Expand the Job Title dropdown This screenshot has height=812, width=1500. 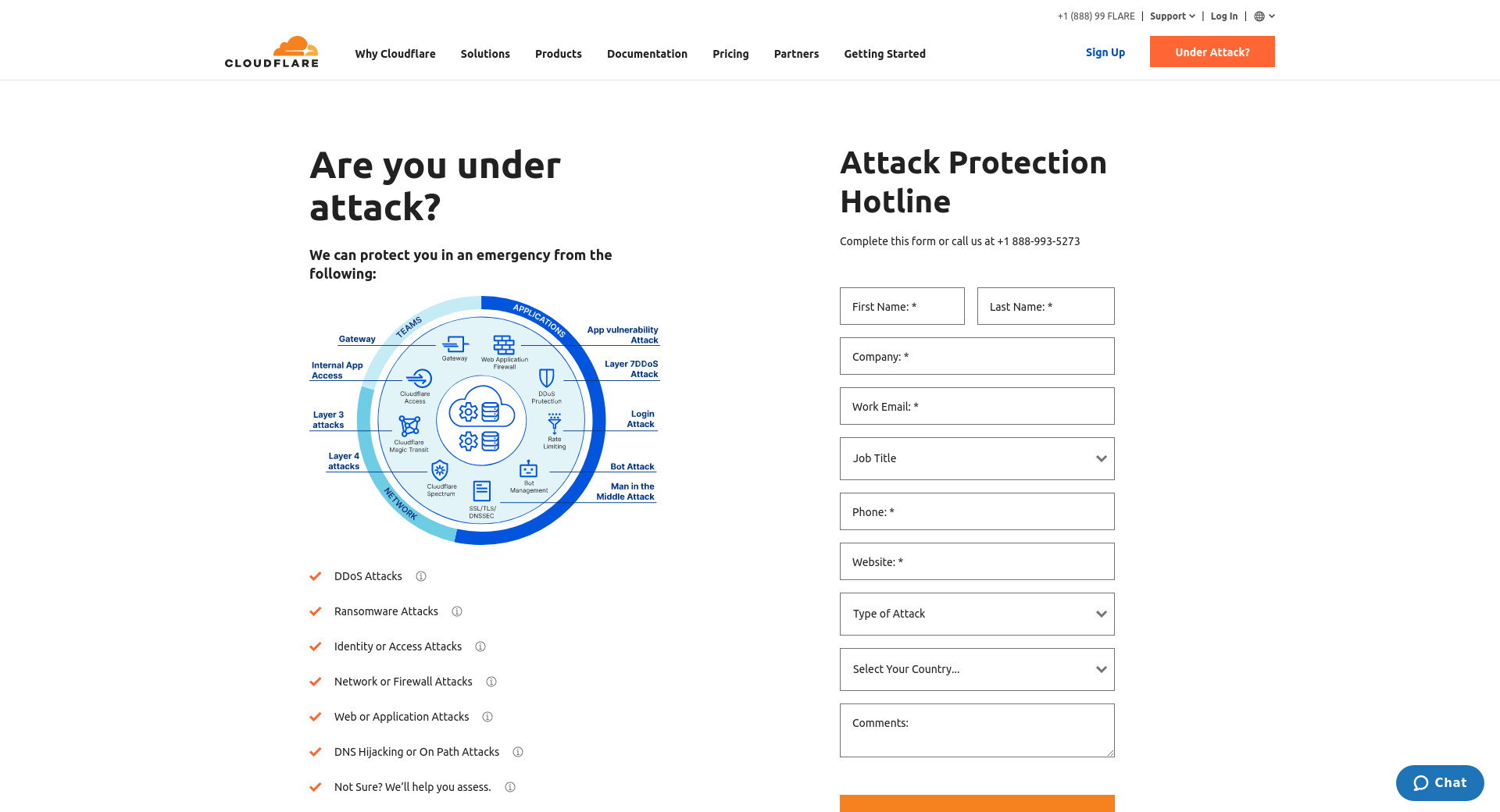tap(977, 458)
